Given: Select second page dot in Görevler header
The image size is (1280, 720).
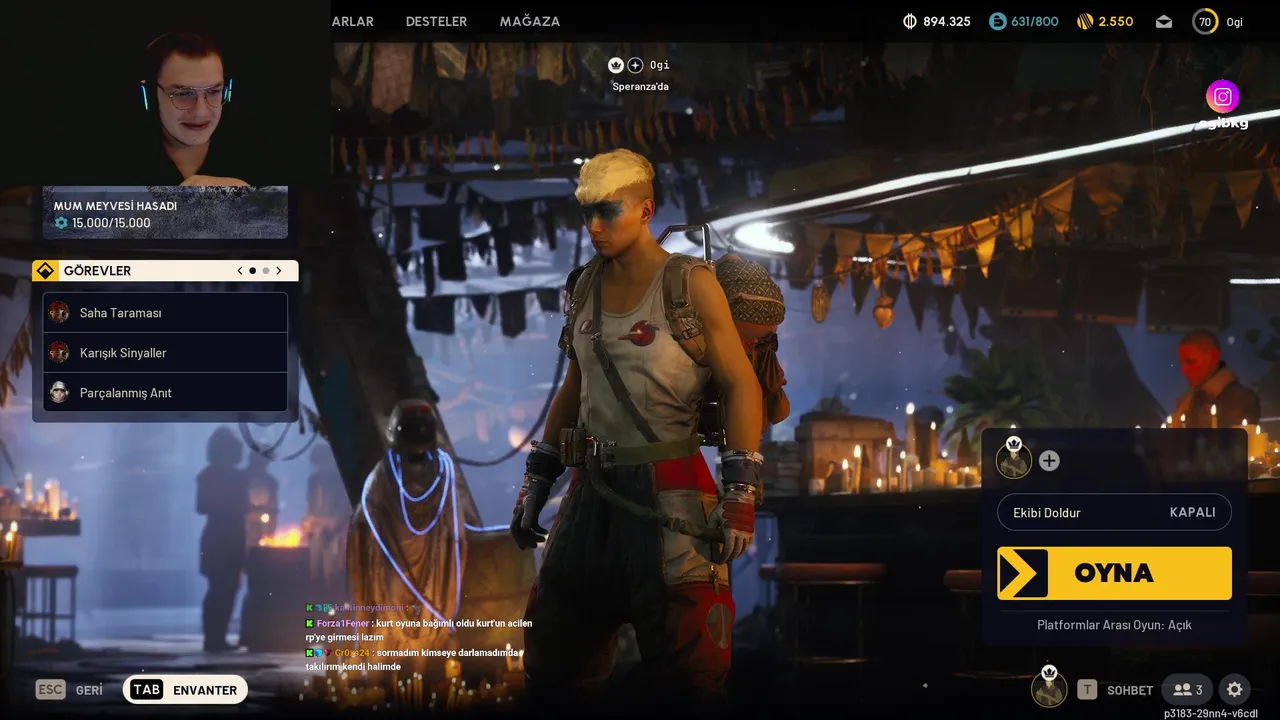Looking at the screenshot, I should tap(266, 271).
